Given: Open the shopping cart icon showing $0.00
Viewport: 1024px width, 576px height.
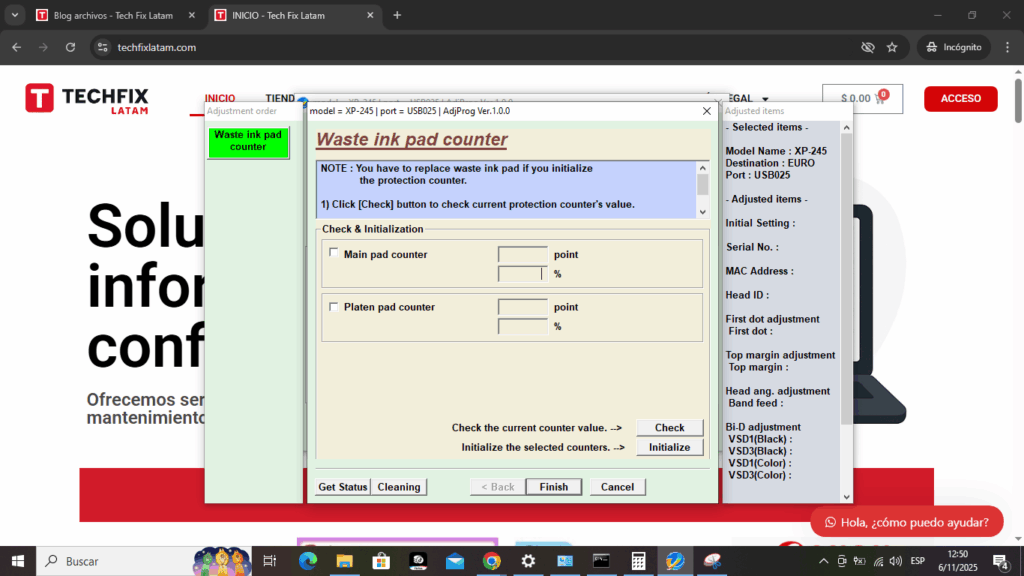Looking at the screenshot, I should 862,98.
